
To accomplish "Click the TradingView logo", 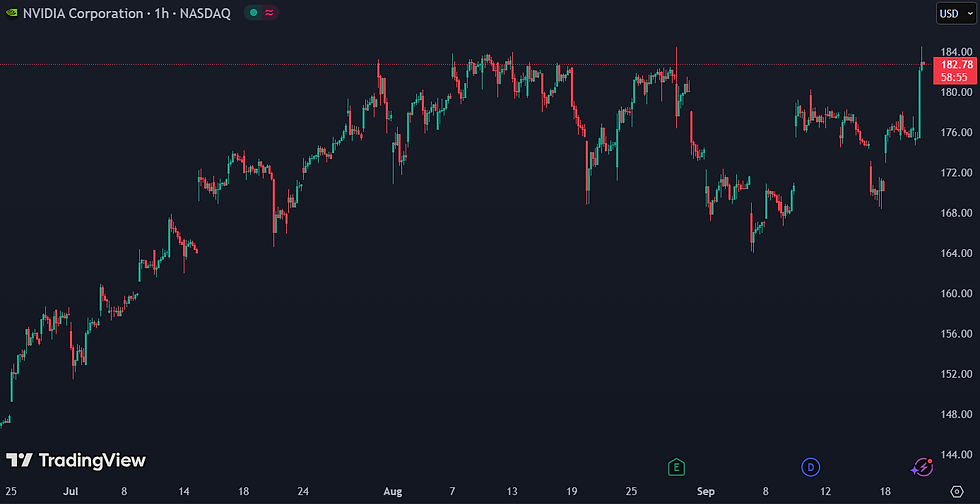I will click(x=76, y=461).
